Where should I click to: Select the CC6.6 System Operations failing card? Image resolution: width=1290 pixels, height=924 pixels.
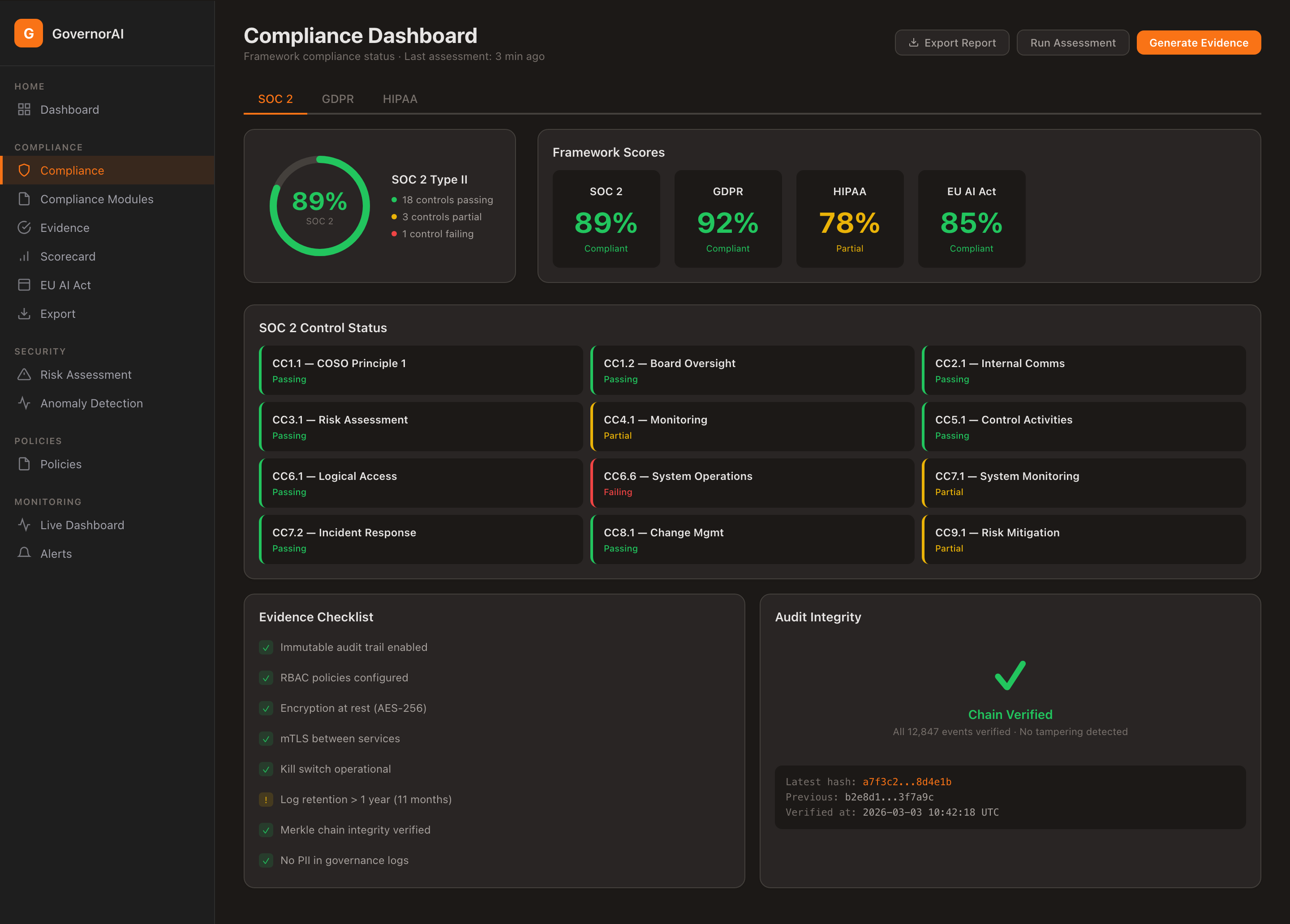click(752, 483)
